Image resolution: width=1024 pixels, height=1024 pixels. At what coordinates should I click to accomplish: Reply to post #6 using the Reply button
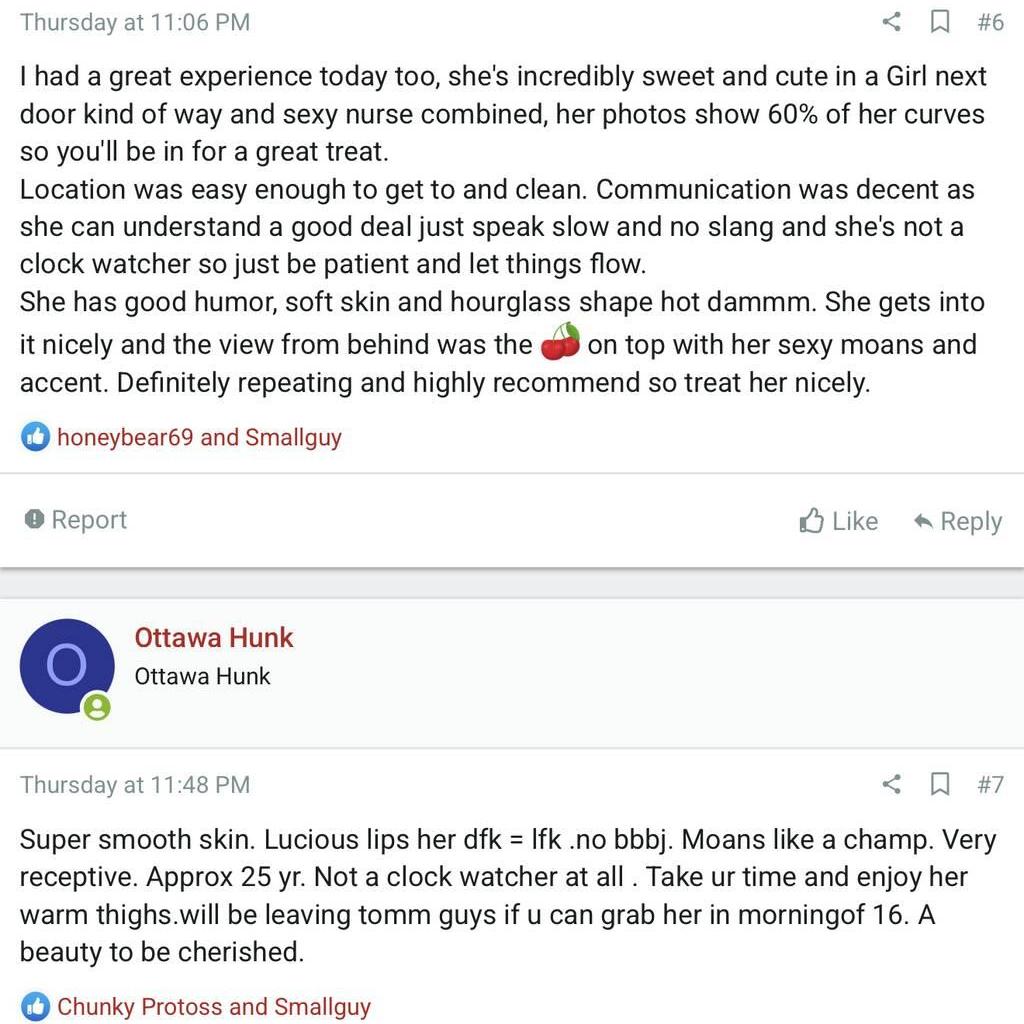tap(957, 521)
